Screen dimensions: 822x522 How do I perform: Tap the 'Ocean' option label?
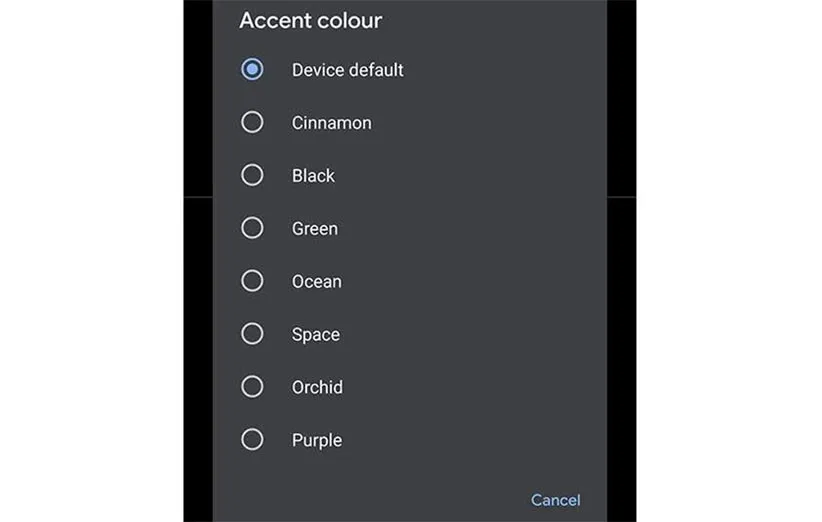click(x=316, y=282)
